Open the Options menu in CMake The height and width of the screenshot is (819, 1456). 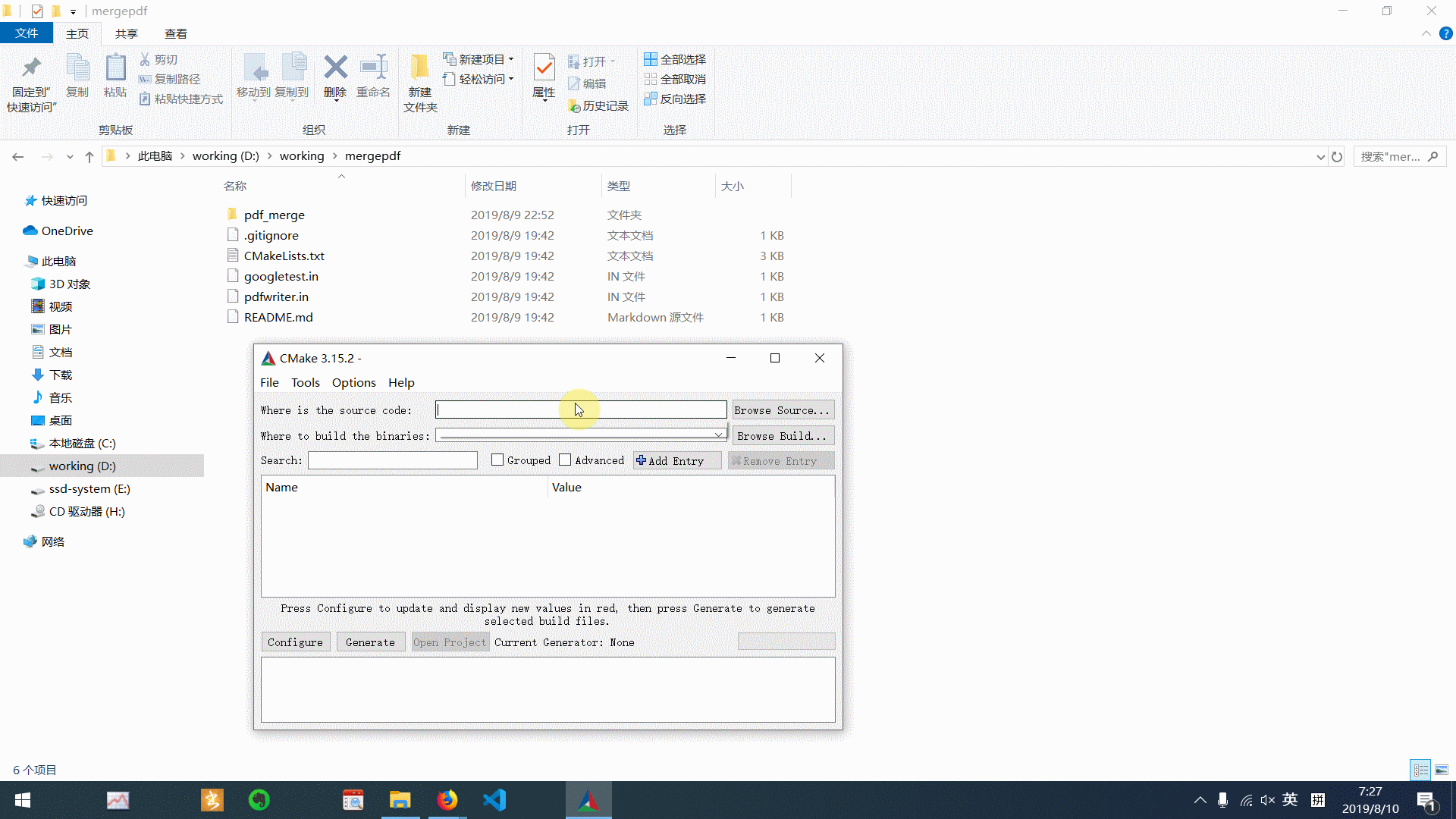point(354,382)
